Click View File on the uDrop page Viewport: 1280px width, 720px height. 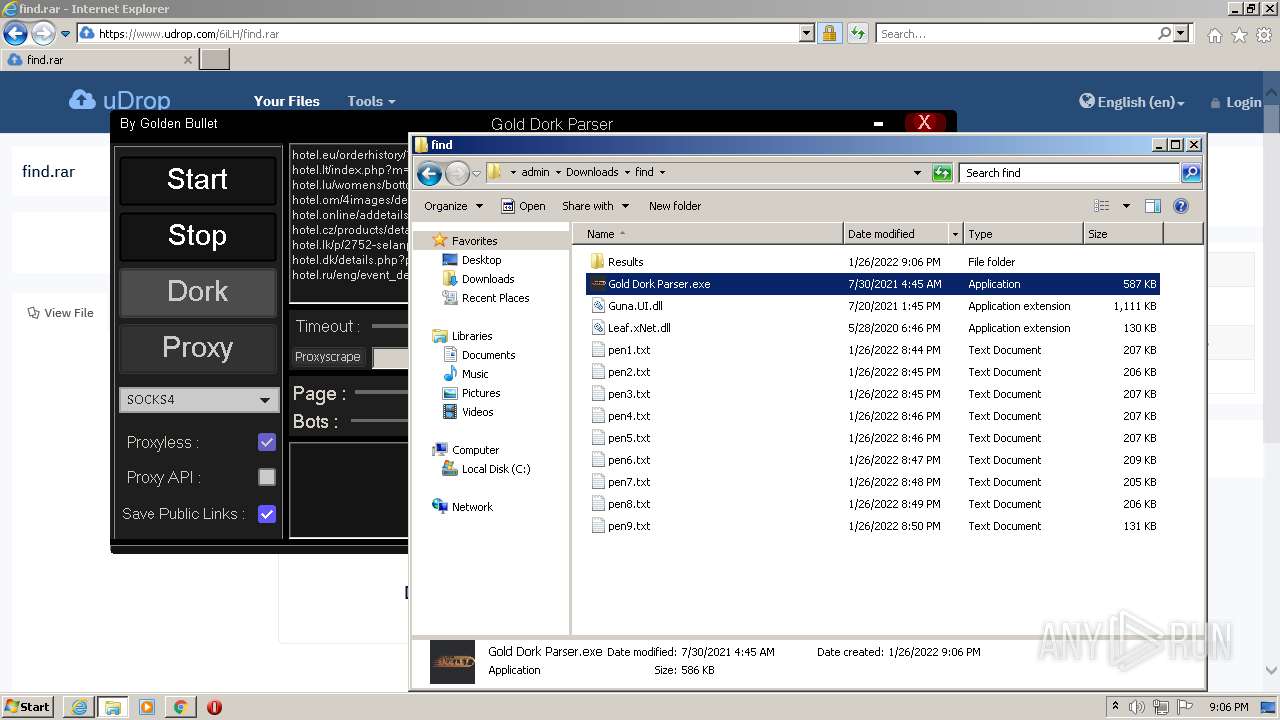pyautogui.click(x=60, y=313)
